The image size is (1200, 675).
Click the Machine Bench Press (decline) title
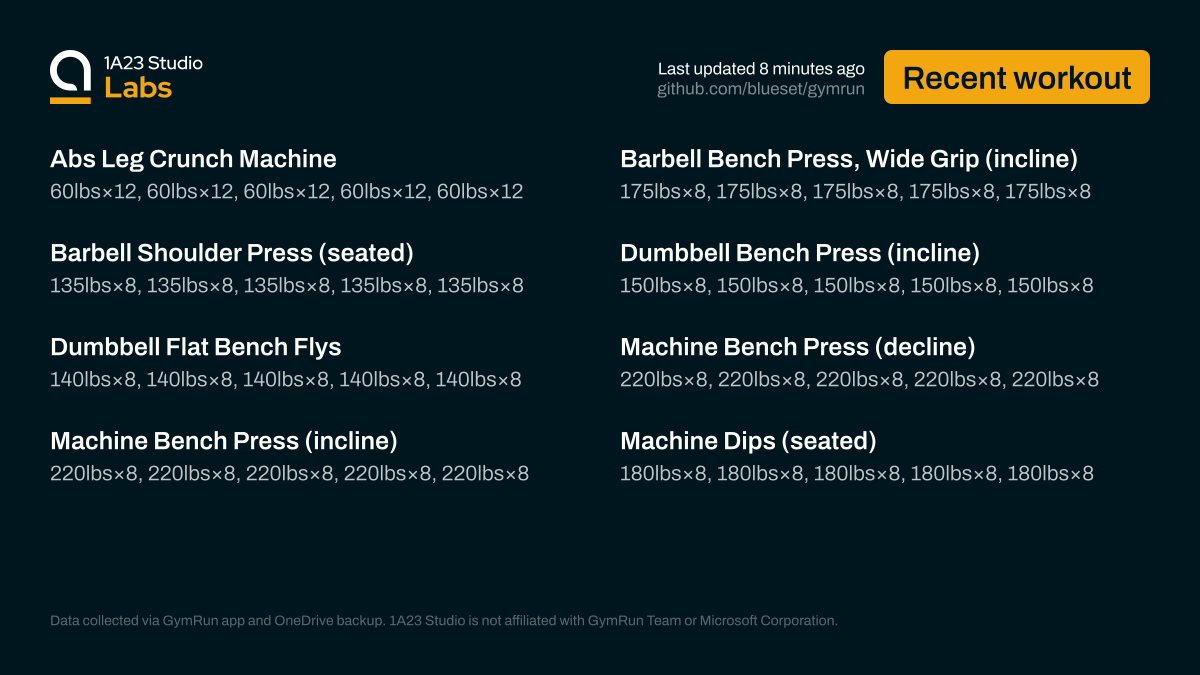click(x=797, y=347)
